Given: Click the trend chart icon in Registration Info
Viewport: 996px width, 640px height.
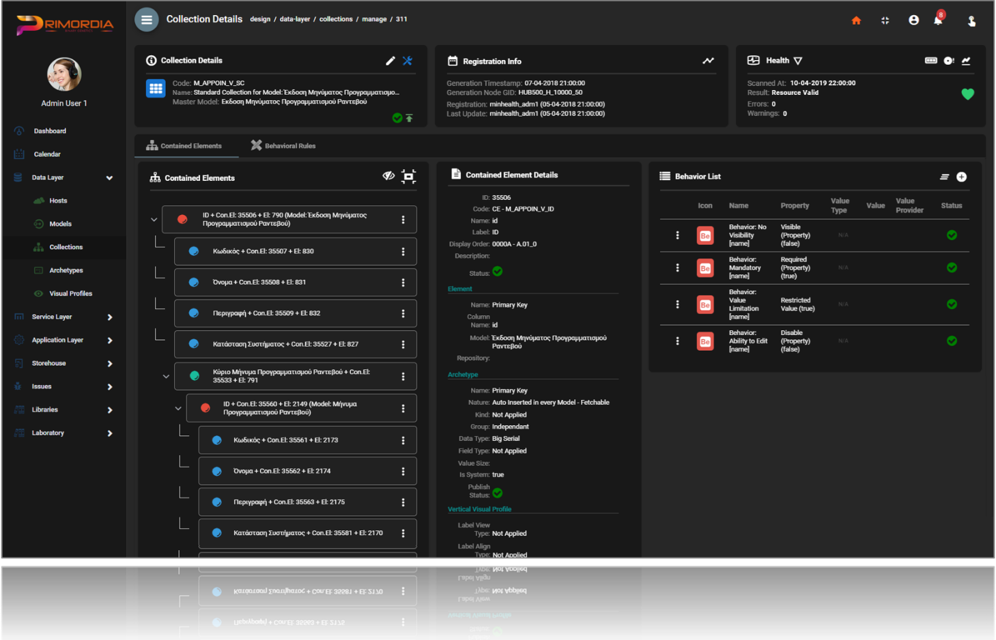Looking at the screenshot, I should click(708, 61).
